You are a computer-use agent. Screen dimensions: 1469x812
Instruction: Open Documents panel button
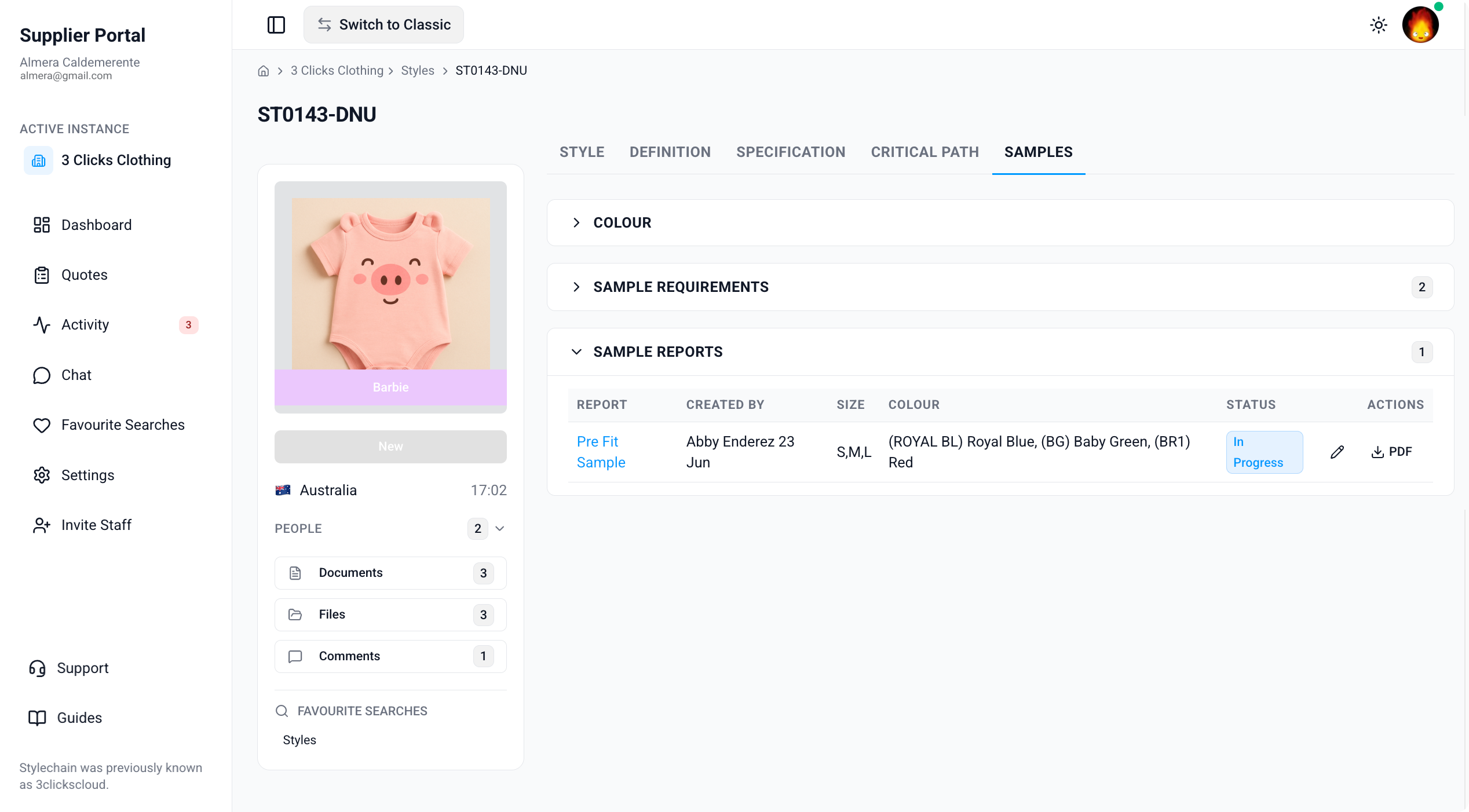tap(390, 573)
